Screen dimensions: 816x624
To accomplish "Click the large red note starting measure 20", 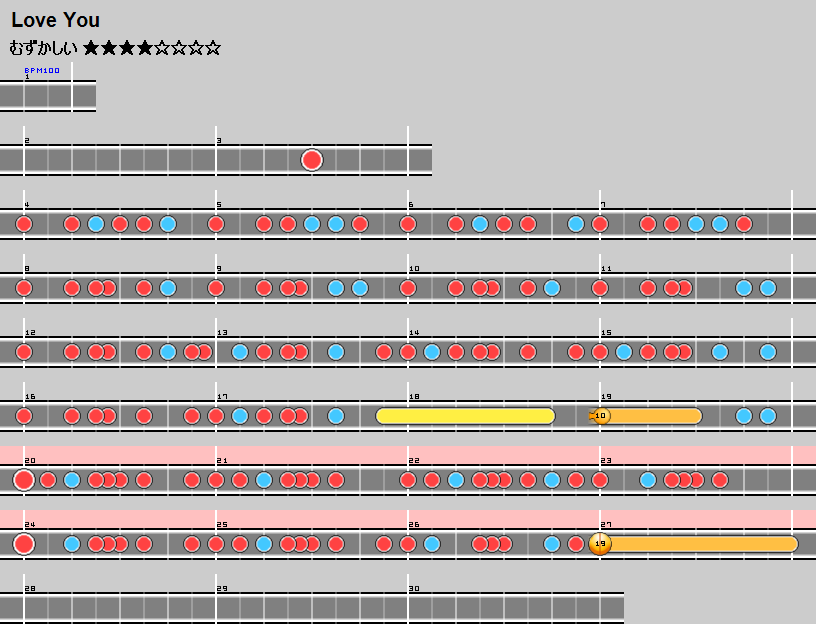I will [x=24, y=480].
